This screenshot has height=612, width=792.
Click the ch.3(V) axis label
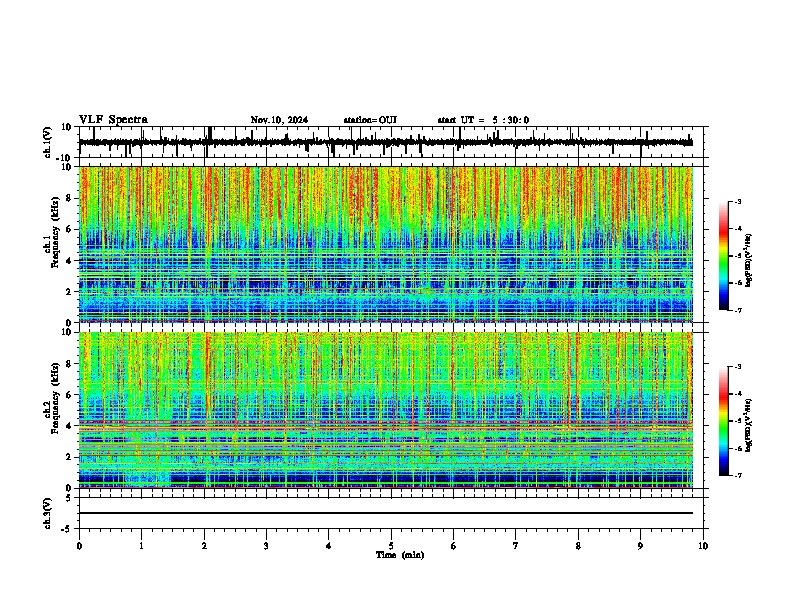click(48, 513)
